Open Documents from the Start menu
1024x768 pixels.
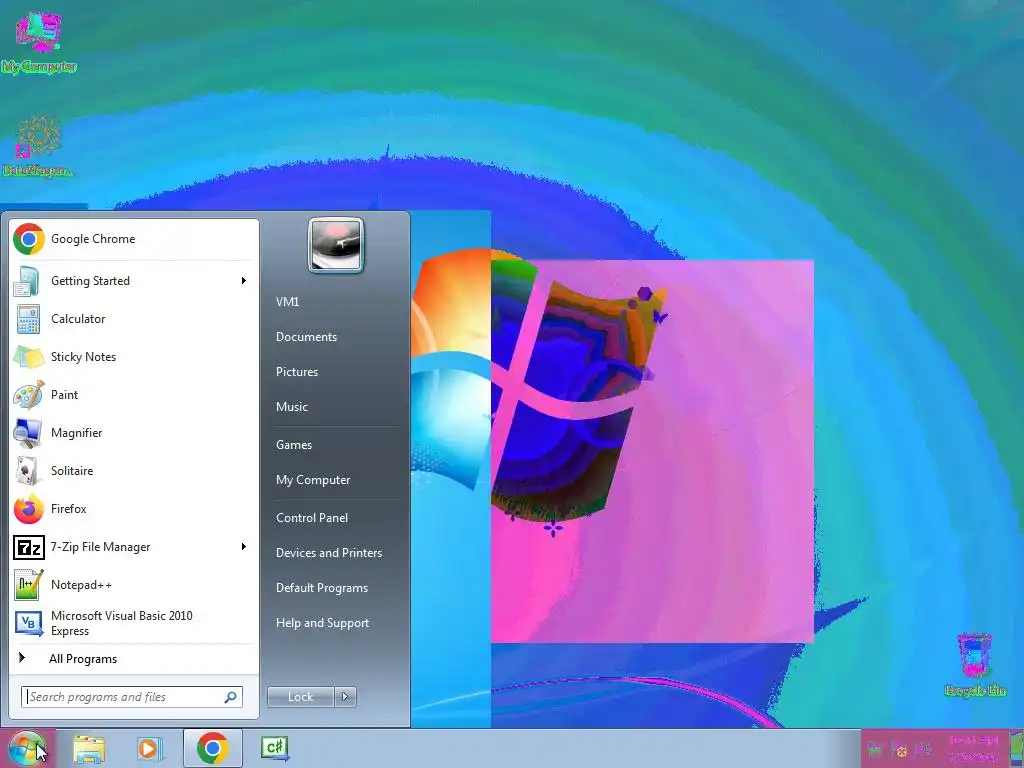[306, 337]
